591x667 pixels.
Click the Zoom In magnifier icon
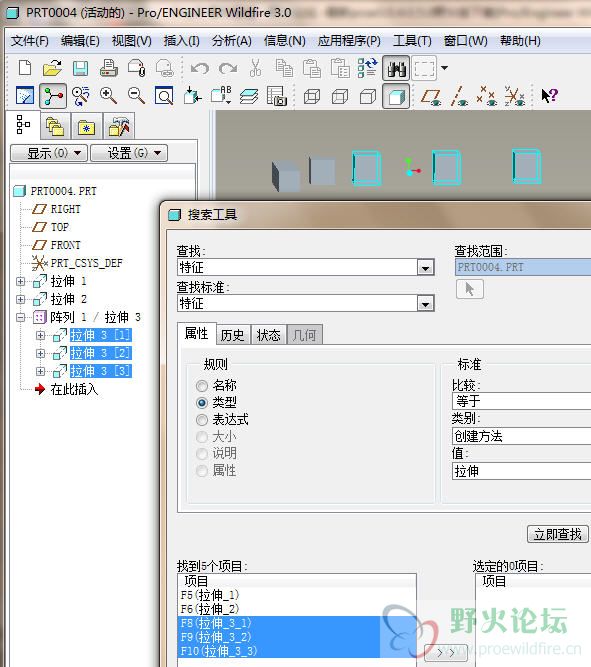pyautogui.click(x=108, y=96)
